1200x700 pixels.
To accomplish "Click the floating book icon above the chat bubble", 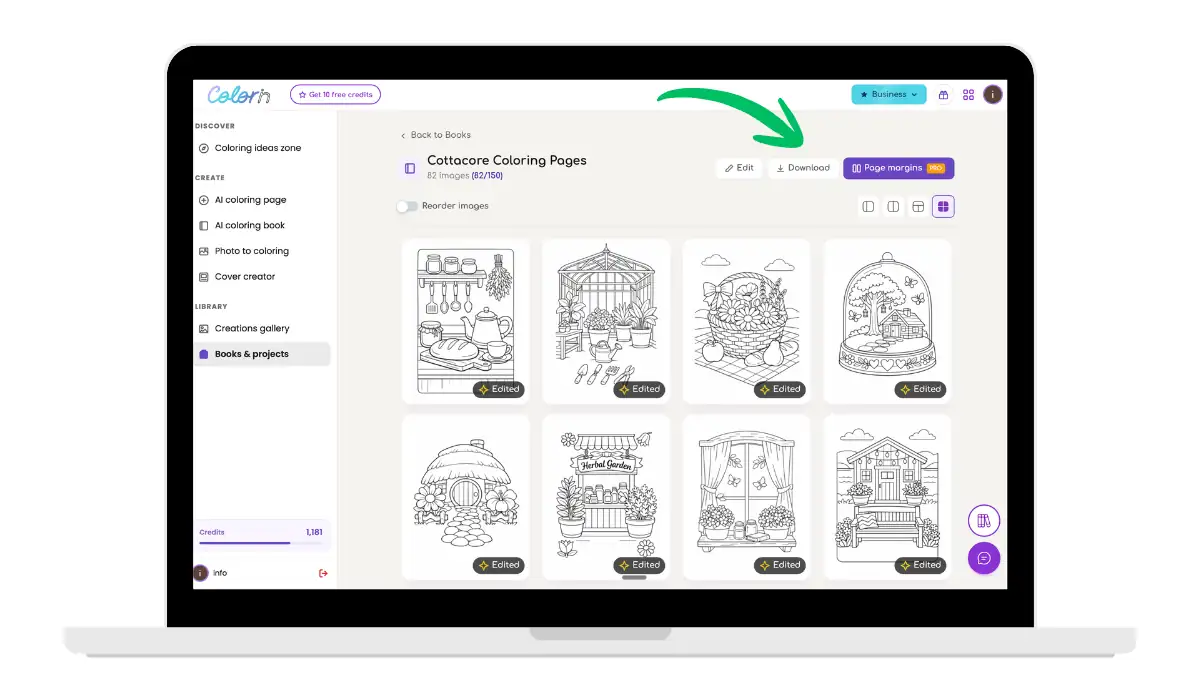I will 983,520.
